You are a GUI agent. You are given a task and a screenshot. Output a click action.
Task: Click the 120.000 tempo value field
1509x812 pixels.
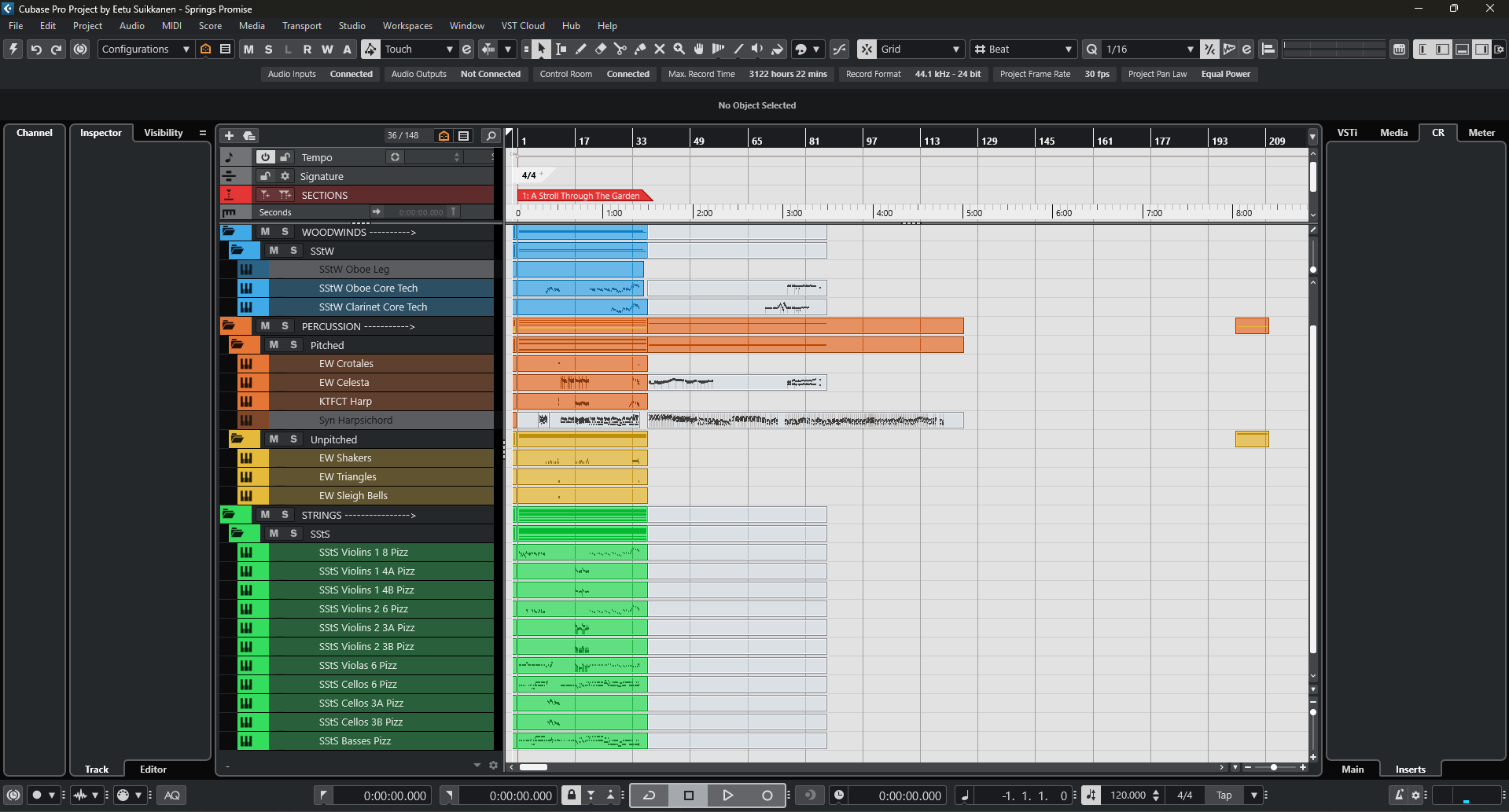pyautogui.click(x=1128, y=795)
